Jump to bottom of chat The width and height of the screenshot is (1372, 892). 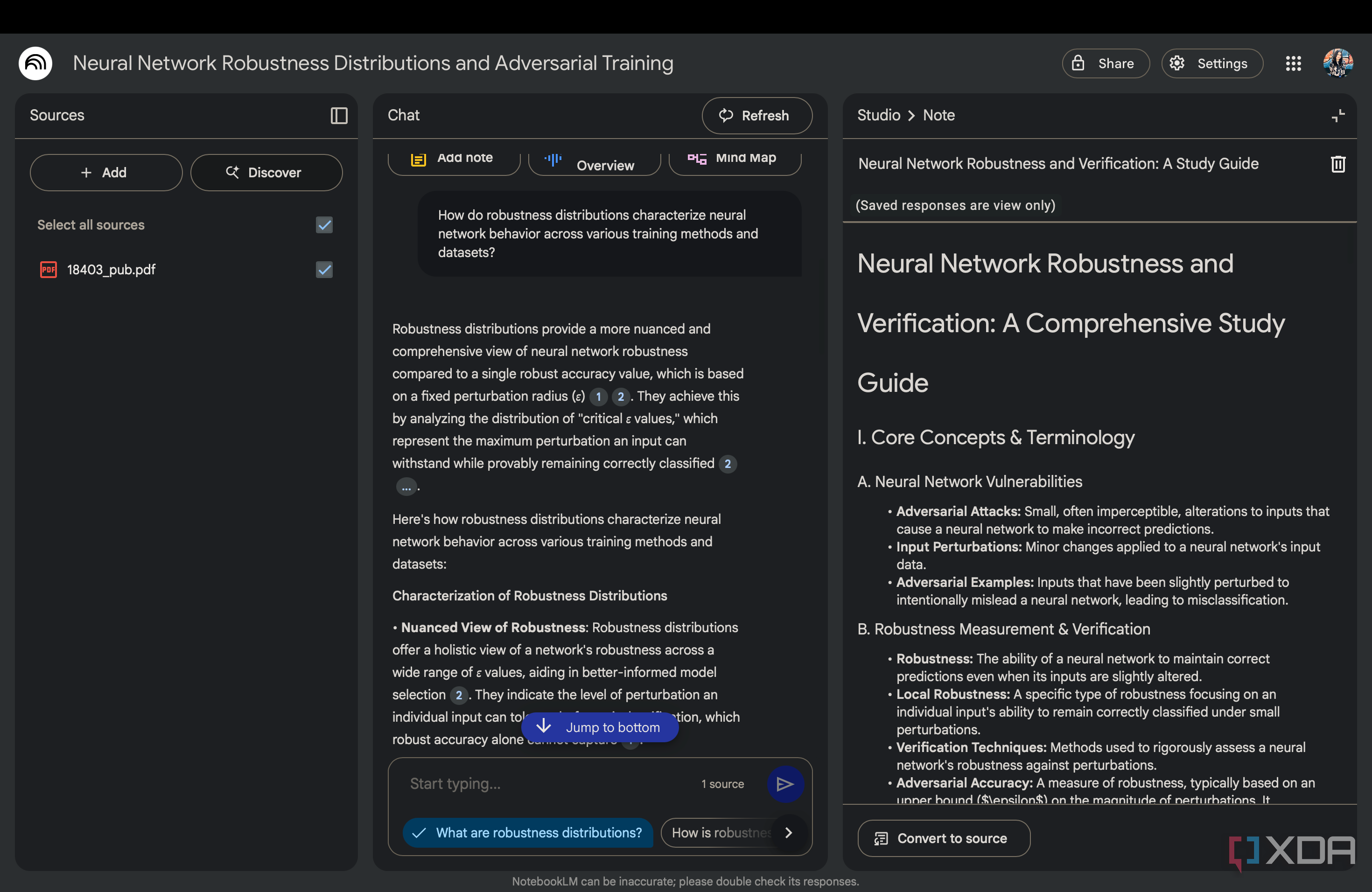600,727
